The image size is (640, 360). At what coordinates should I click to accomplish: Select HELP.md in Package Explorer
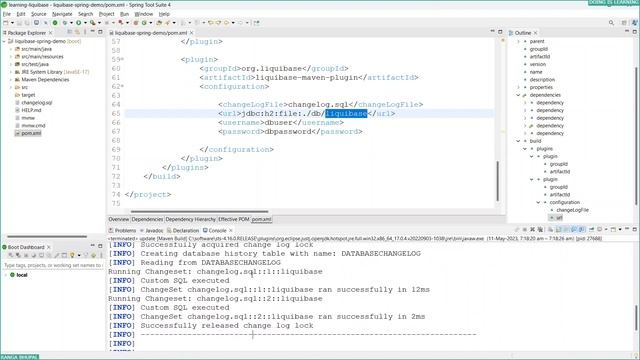tap(31, 110)
